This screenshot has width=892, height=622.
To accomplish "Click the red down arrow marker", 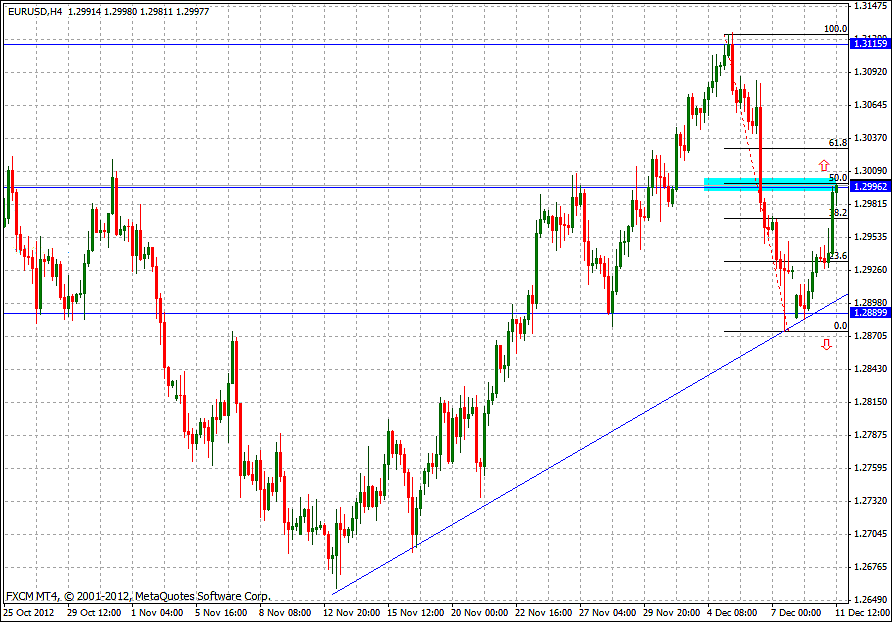I will pyautogui.click(x=826, y=345).
